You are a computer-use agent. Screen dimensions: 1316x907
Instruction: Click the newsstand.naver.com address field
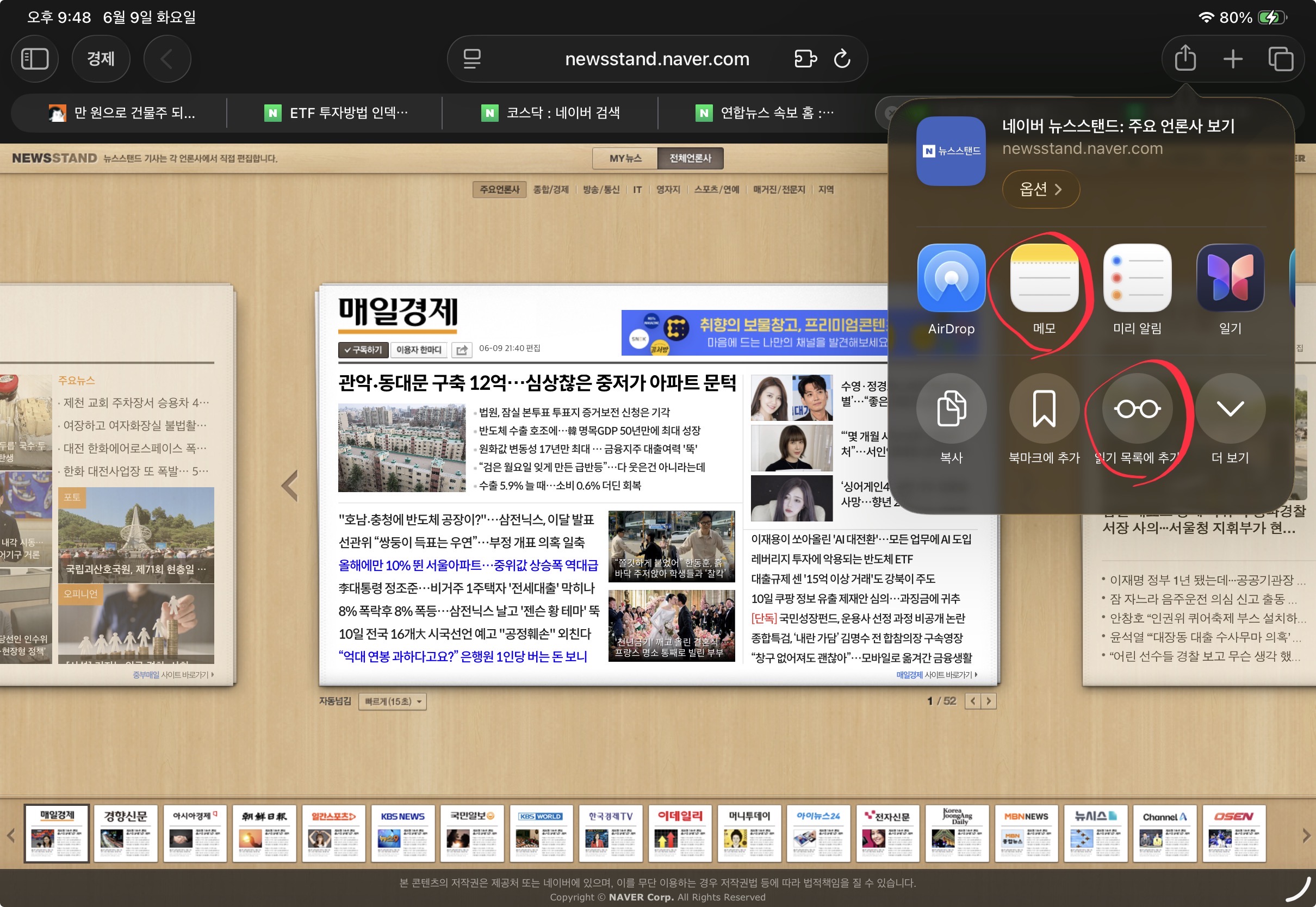657,59
